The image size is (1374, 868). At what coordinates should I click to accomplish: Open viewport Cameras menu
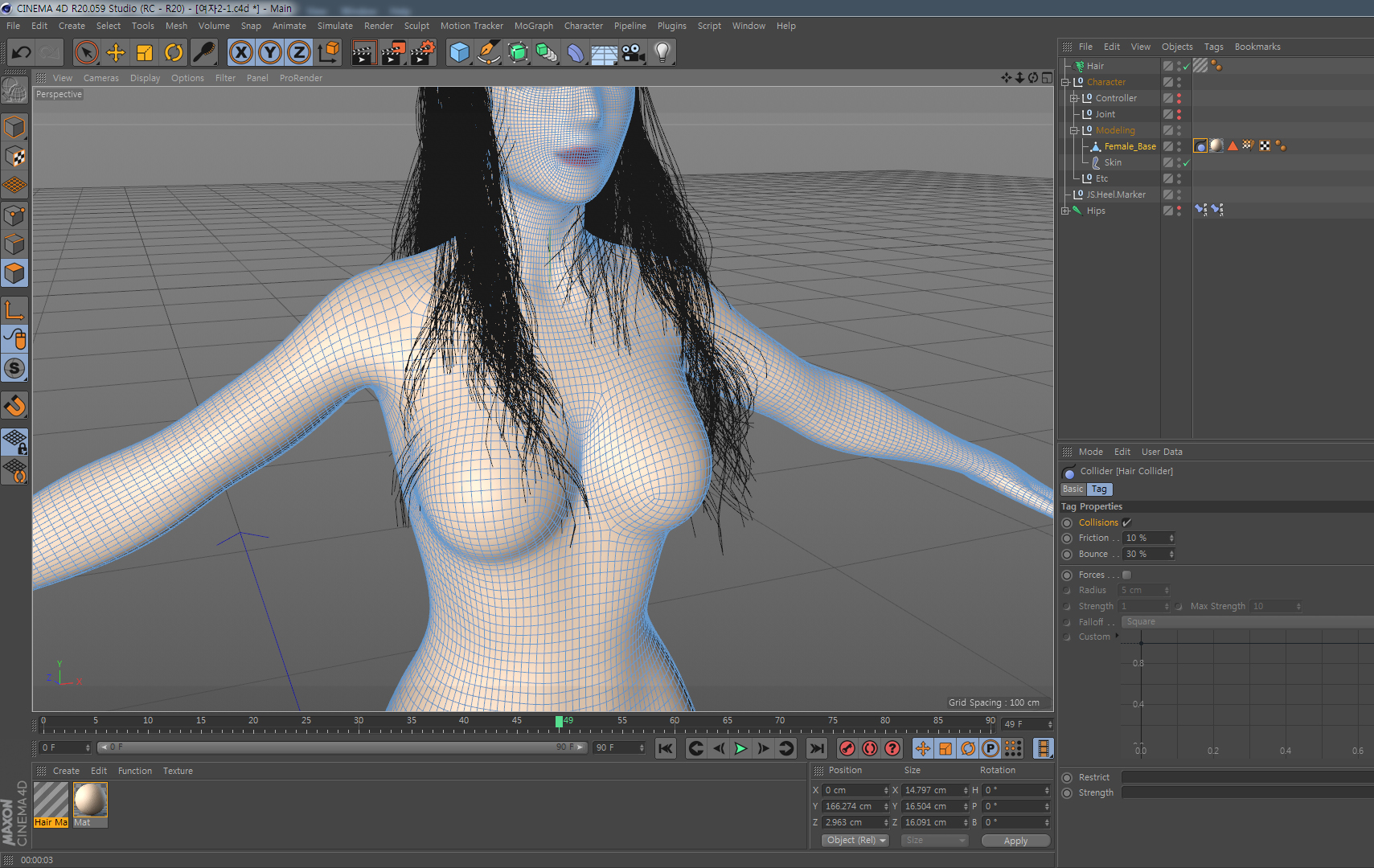click(101, 78)
